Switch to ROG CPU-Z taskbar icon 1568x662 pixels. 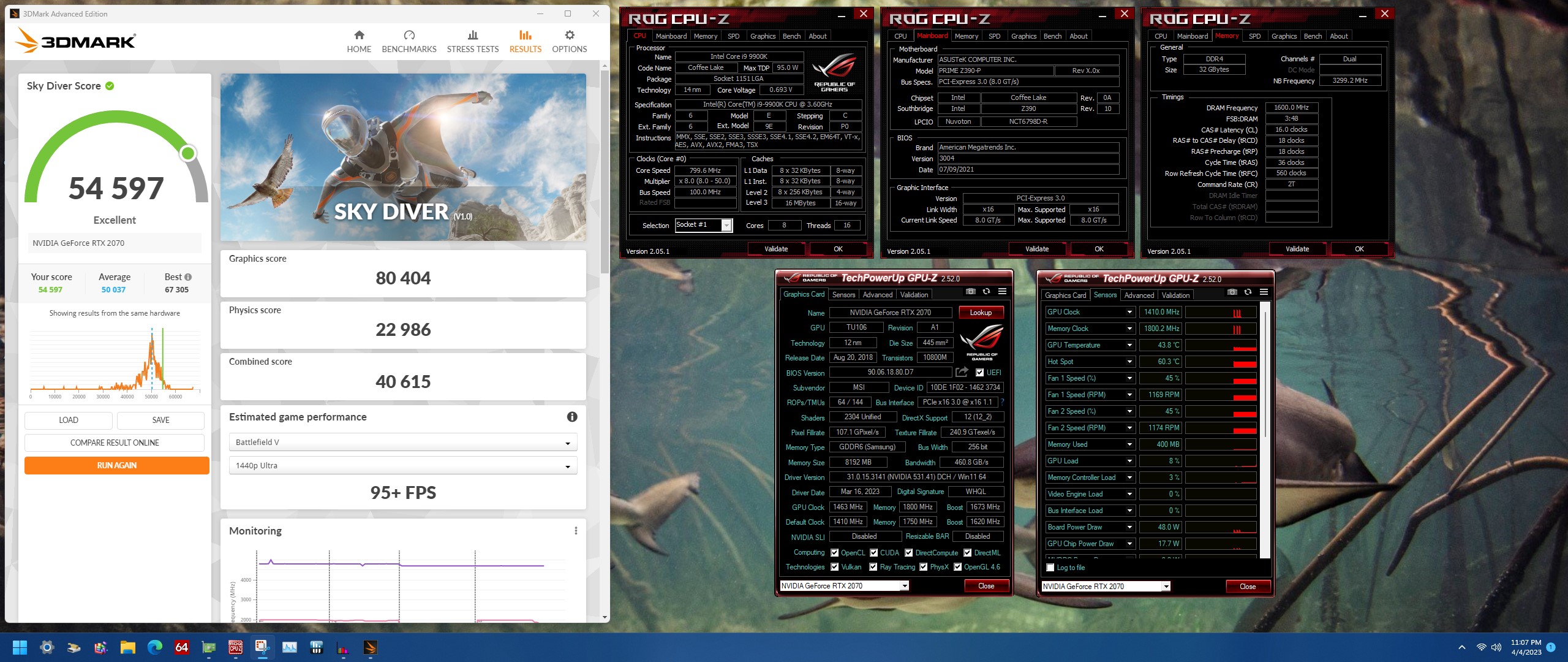236,647
